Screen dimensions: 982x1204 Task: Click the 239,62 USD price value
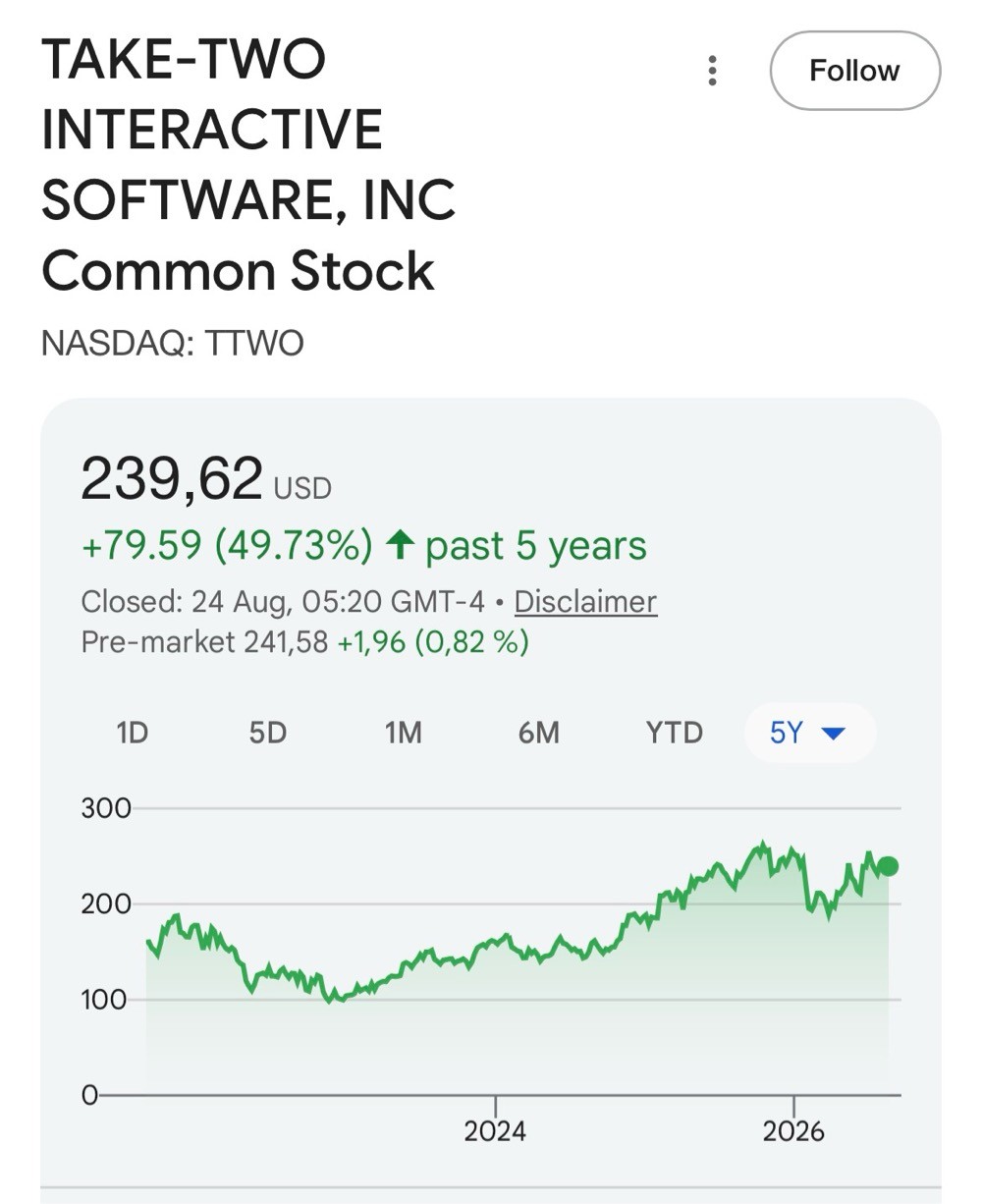206,479
